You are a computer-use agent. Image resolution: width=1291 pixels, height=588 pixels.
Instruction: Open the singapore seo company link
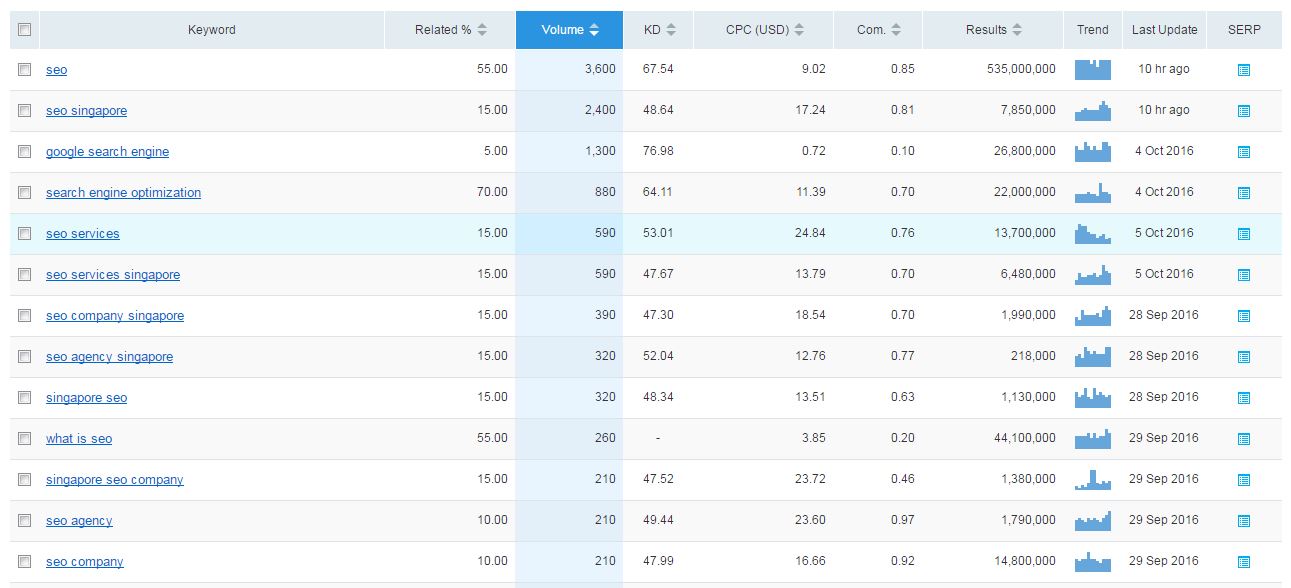(x=115, y=480)
